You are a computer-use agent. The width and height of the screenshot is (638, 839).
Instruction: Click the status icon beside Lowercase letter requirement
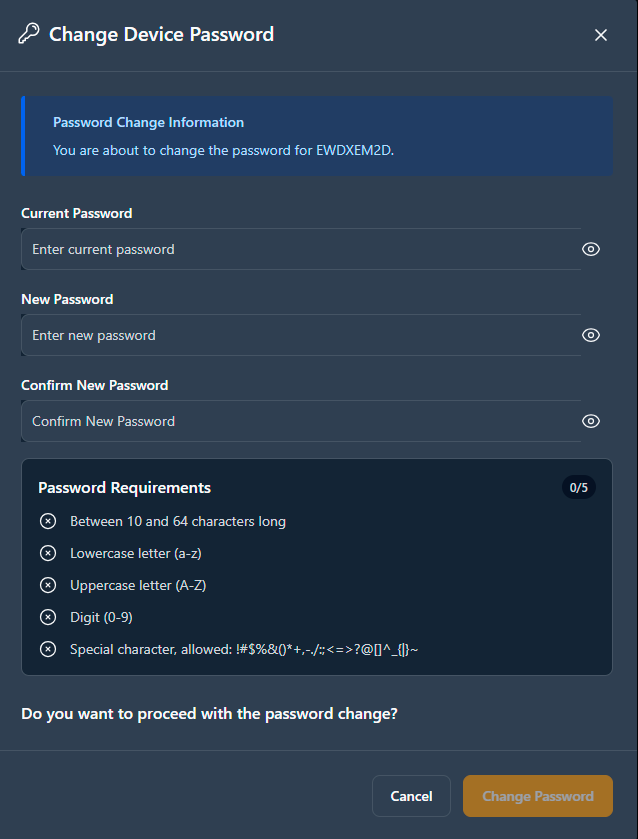pos(48,553)
